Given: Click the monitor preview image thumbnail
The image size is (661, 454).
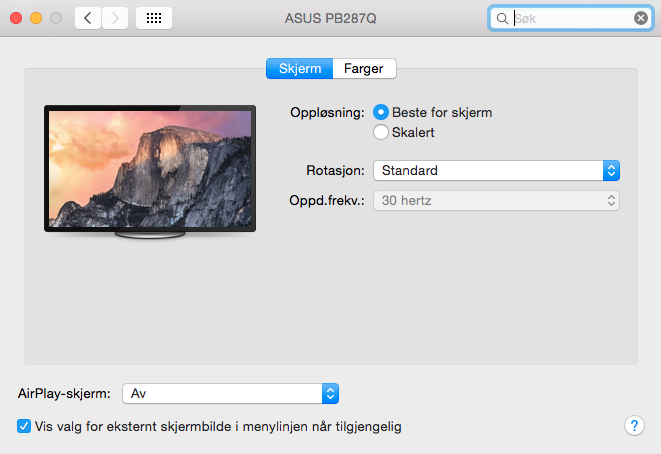Looking at the screenshot, I should pos(150,172).
